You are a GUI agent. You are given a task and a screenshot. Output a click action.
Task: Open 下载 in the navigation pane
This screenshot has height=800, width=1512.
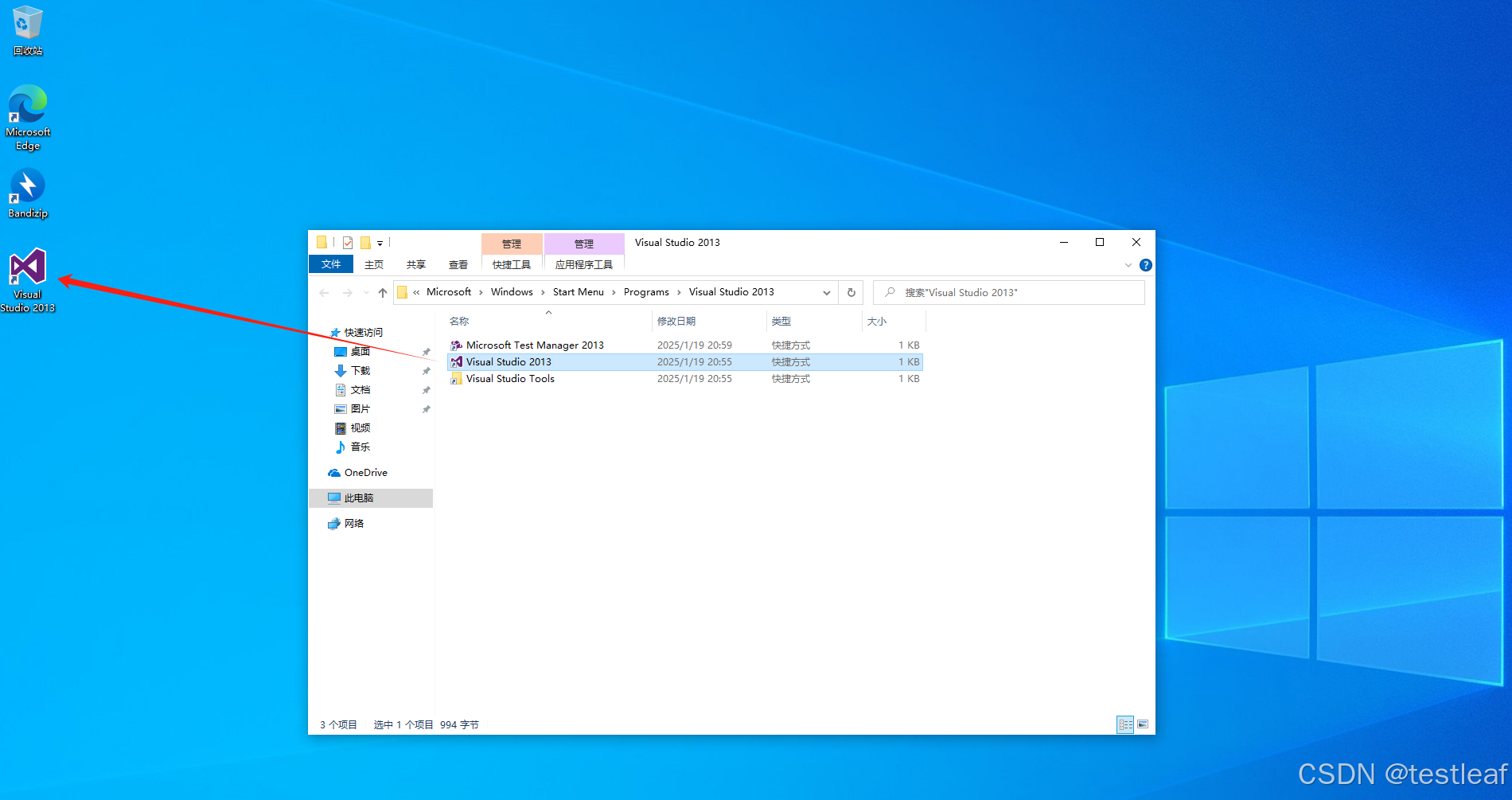[360, 371]
